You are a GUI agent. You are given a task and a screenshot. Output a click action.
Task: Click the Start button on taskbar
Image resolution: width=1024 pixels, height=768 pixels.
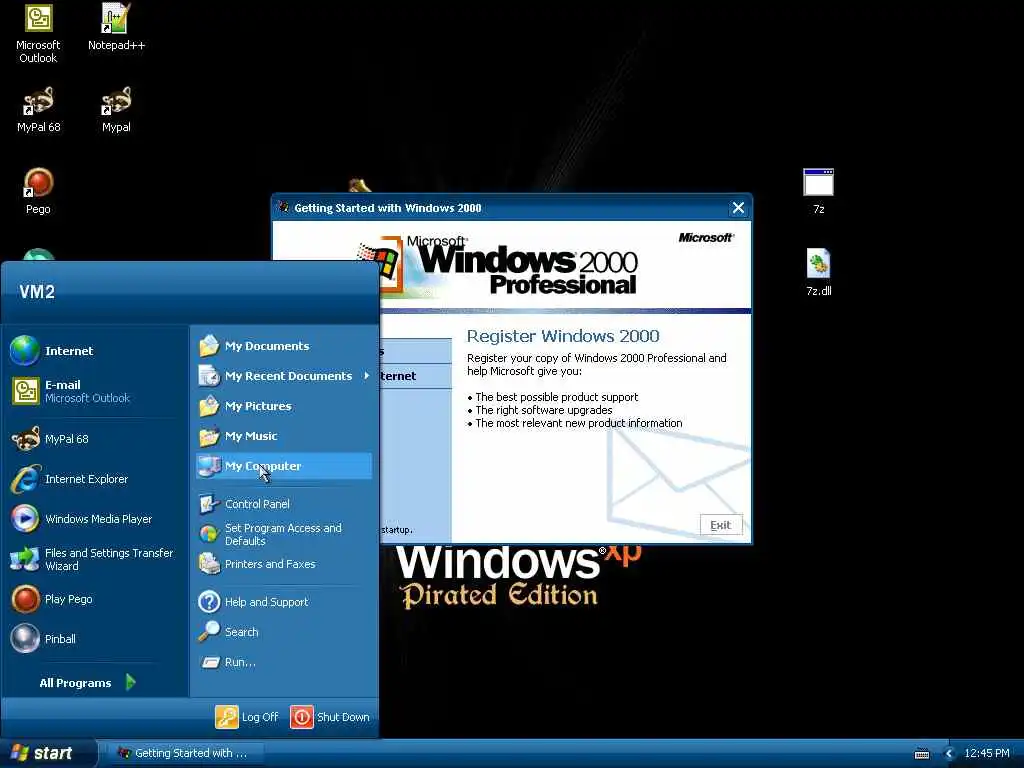(x=47, y=753)
